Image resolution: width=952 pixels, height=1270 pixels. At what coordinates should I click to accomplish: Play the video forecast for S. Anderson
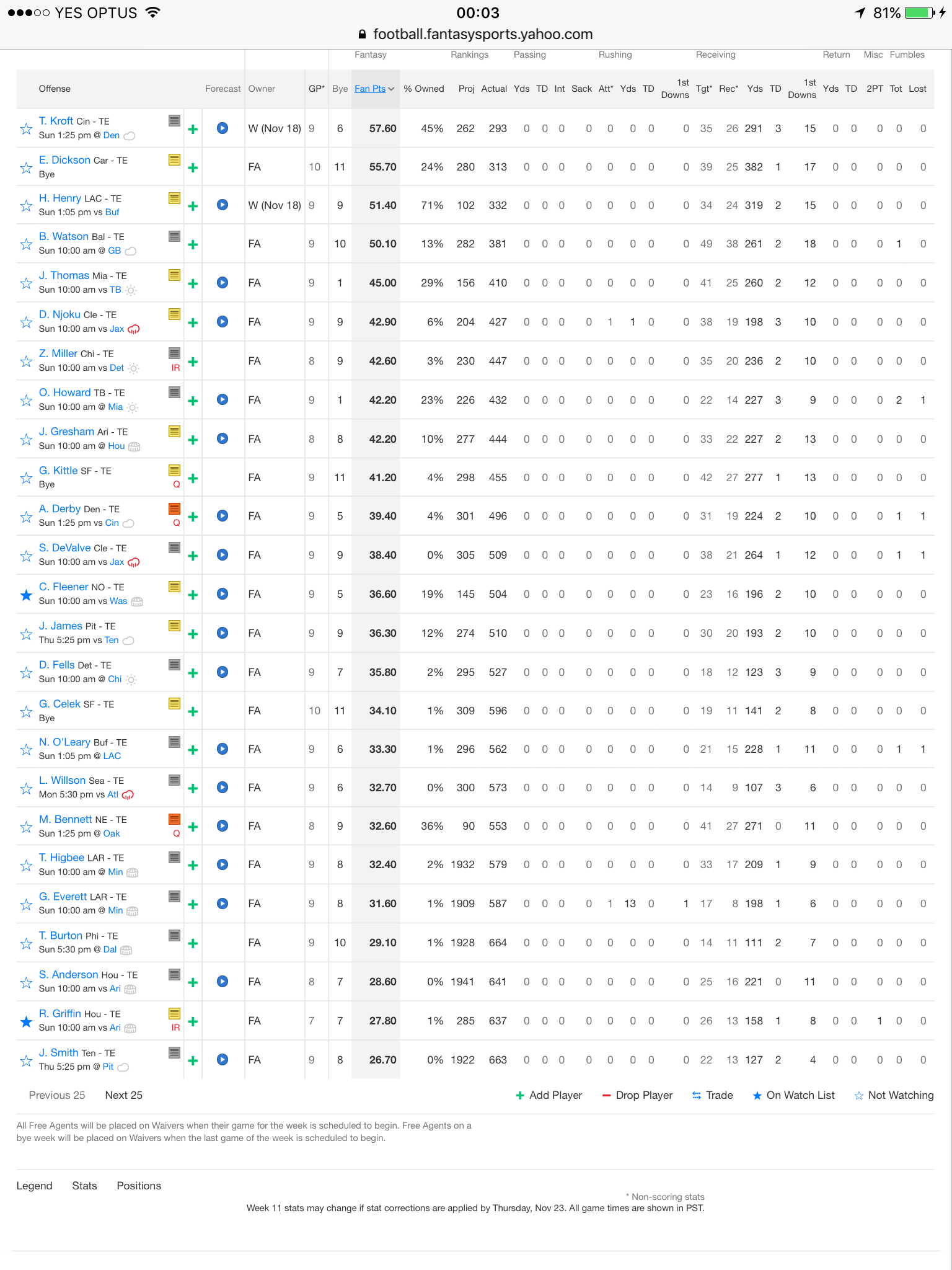tap(223, 982)
